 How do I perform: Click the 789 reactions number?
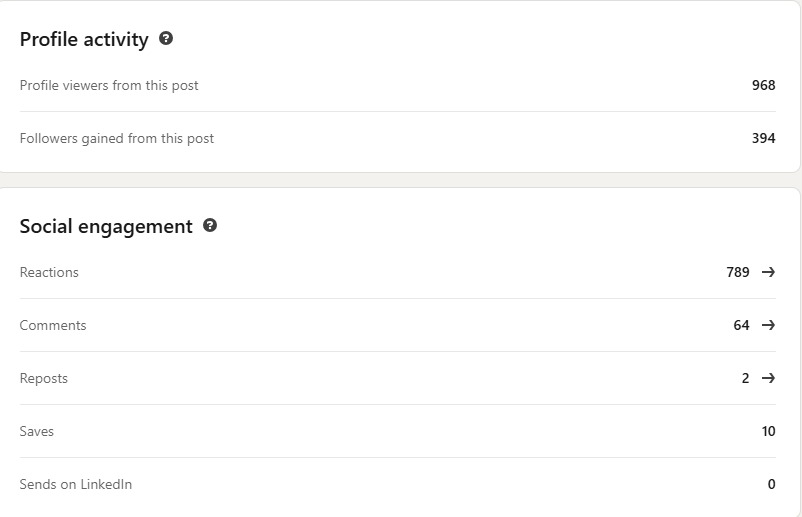pos(738,272)
